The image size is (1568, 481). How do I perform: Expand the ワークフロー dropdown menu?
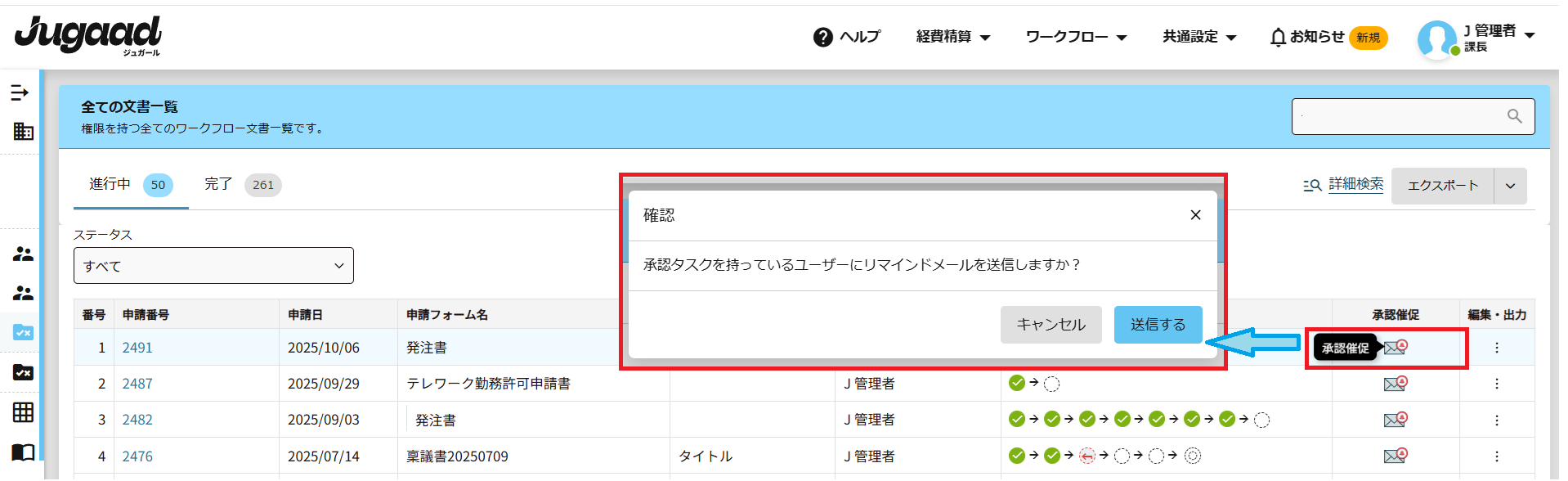(1076, 37)
